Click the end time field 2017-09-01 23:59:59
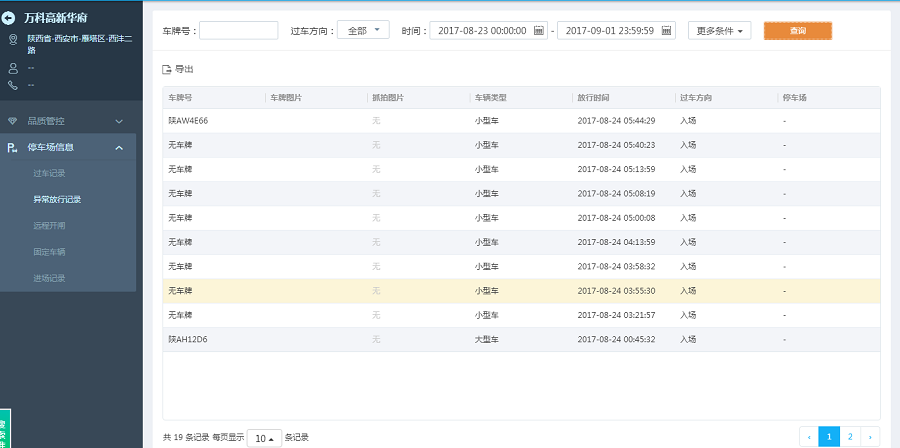This screenshot has height=448, width=900. coord(616,30)
